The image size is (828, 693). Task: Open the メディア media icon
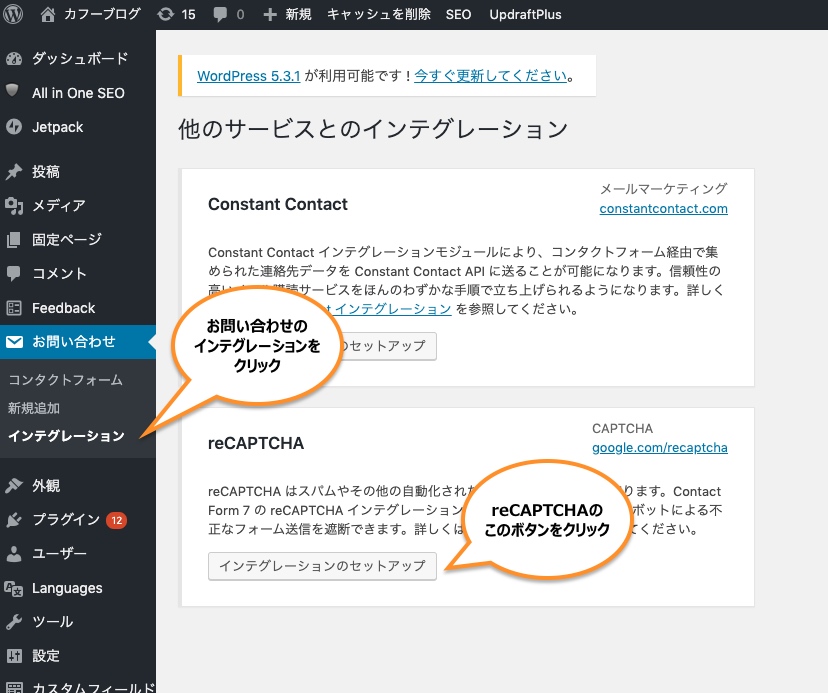14,206
